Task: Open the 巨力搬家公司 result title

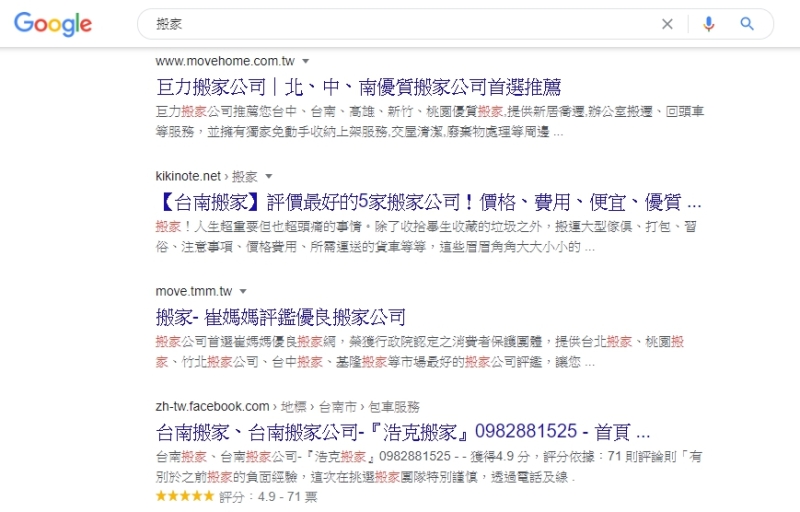Action: [359, 87]
